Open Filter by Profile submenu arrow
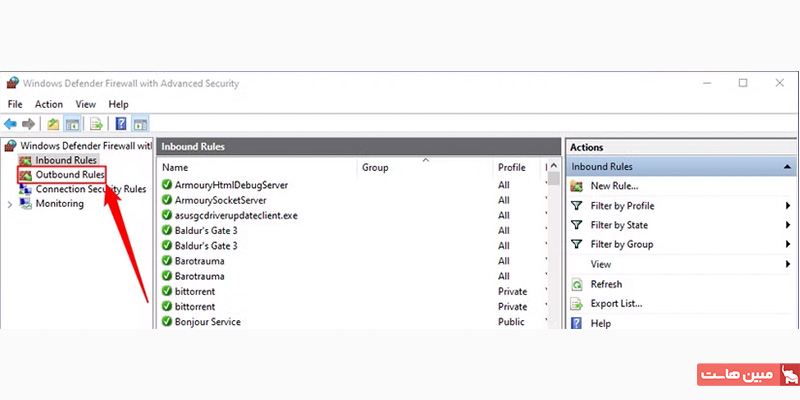The width and height of the screenshot is (800, 400). pos(788,206)
